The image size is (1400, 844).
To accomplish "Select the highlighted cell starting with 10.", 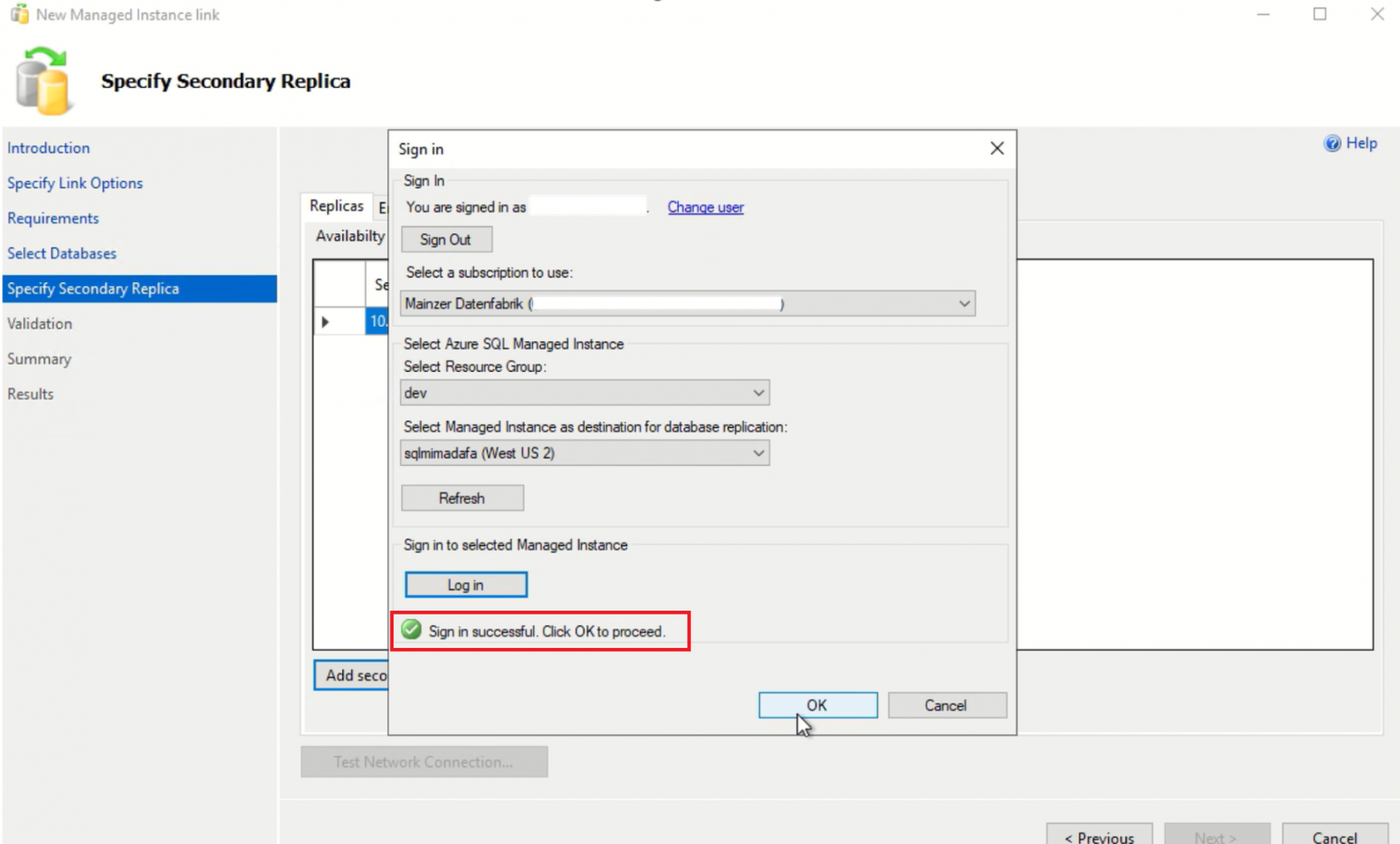I will point(377,321).
